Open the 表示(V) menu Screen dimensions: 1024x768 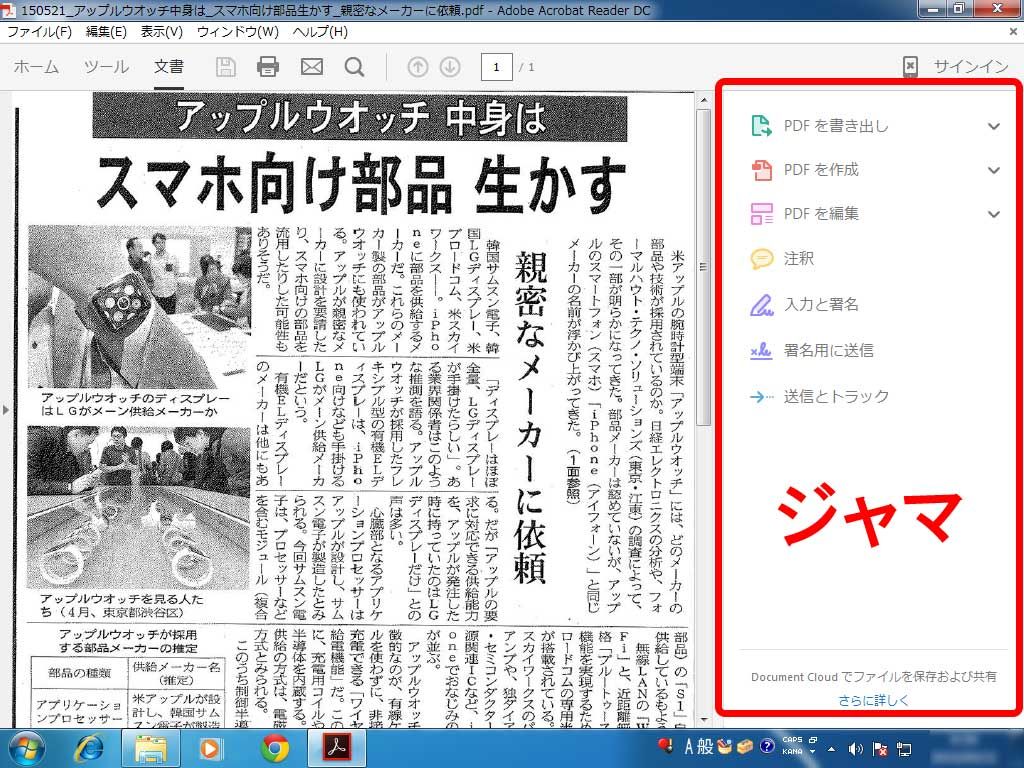[x=161, y=31]
